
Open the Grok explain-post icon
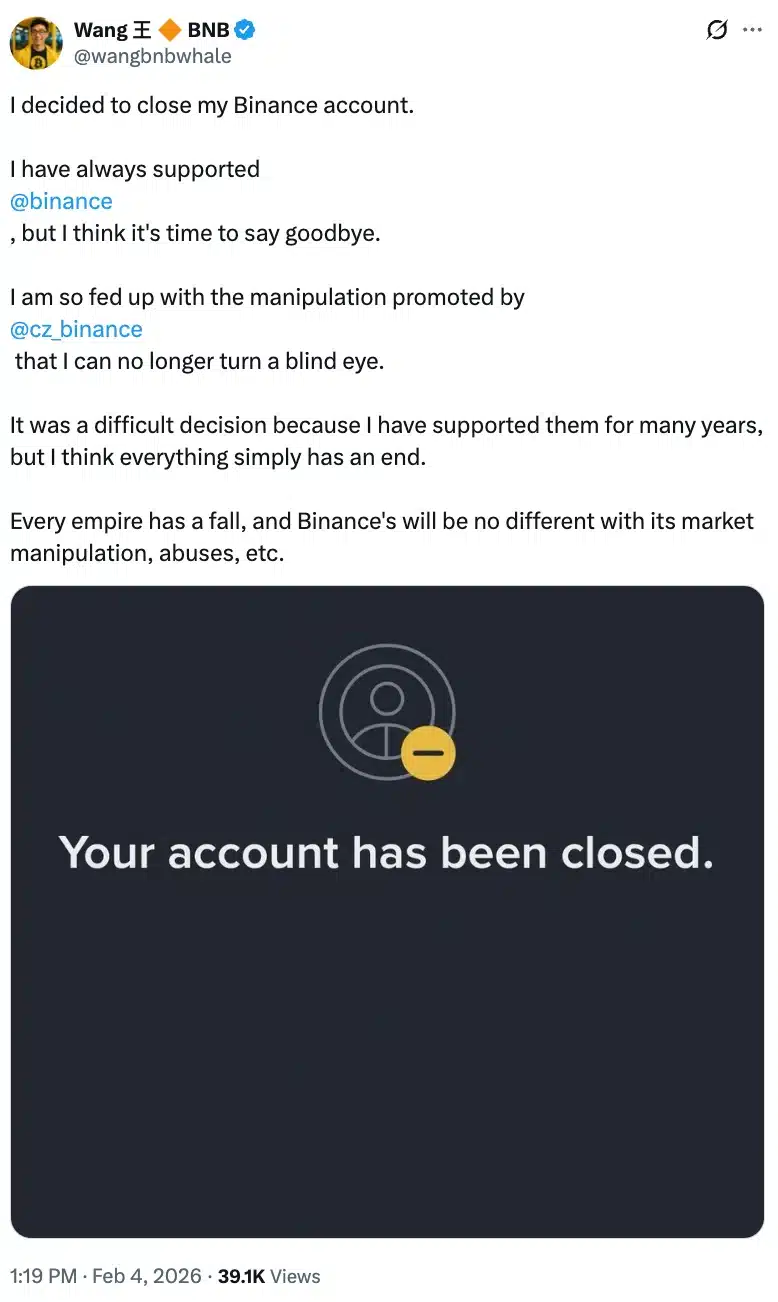pos(716,30)
